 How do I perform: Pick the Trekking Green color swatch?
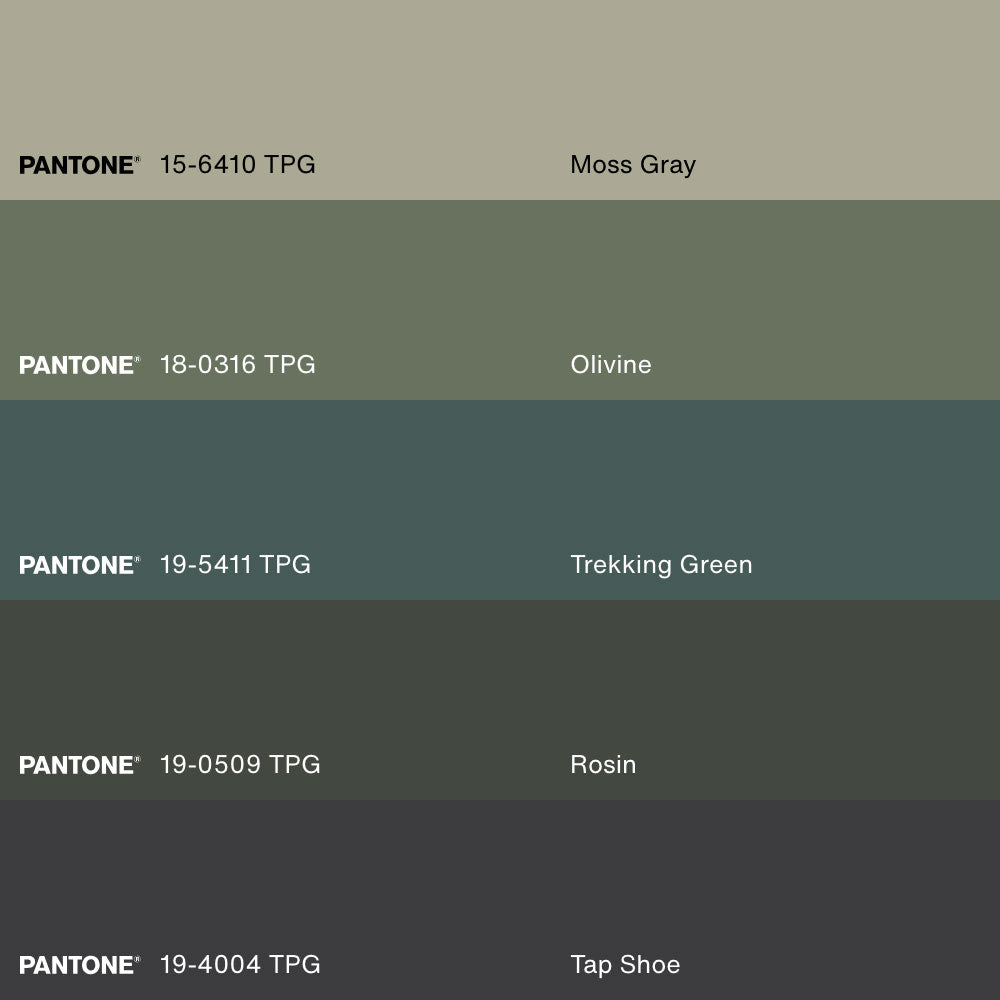500,480
